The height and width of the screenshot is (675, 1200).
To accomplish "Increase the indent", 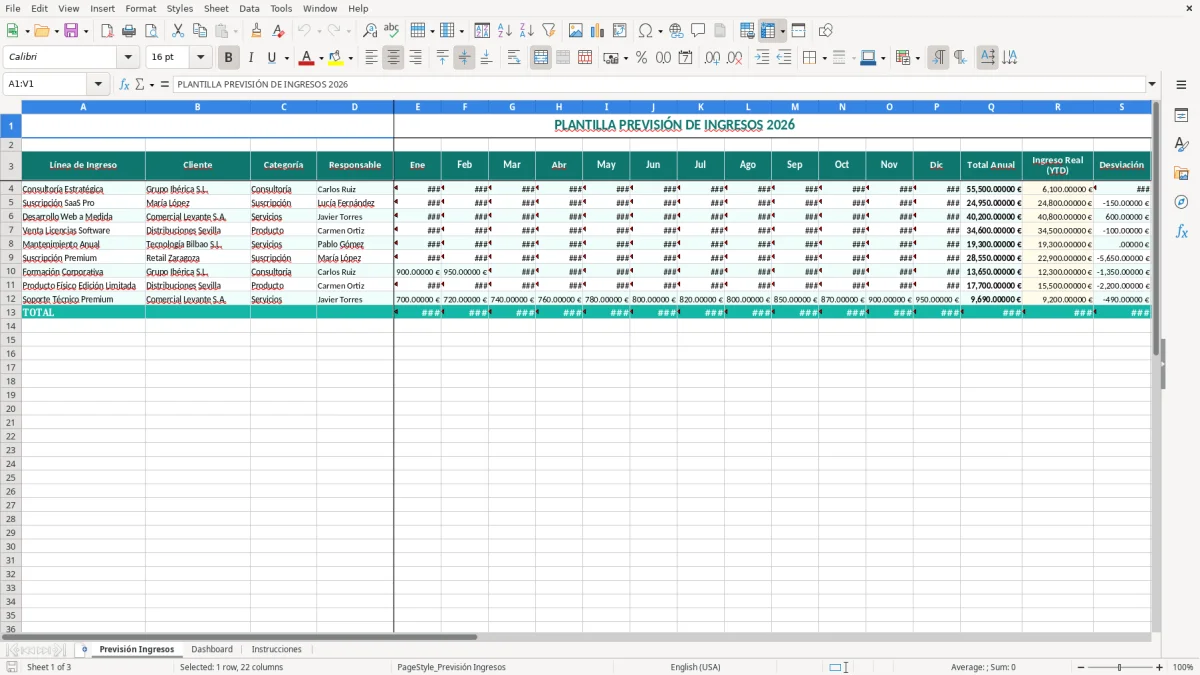I will click(762, 58).
